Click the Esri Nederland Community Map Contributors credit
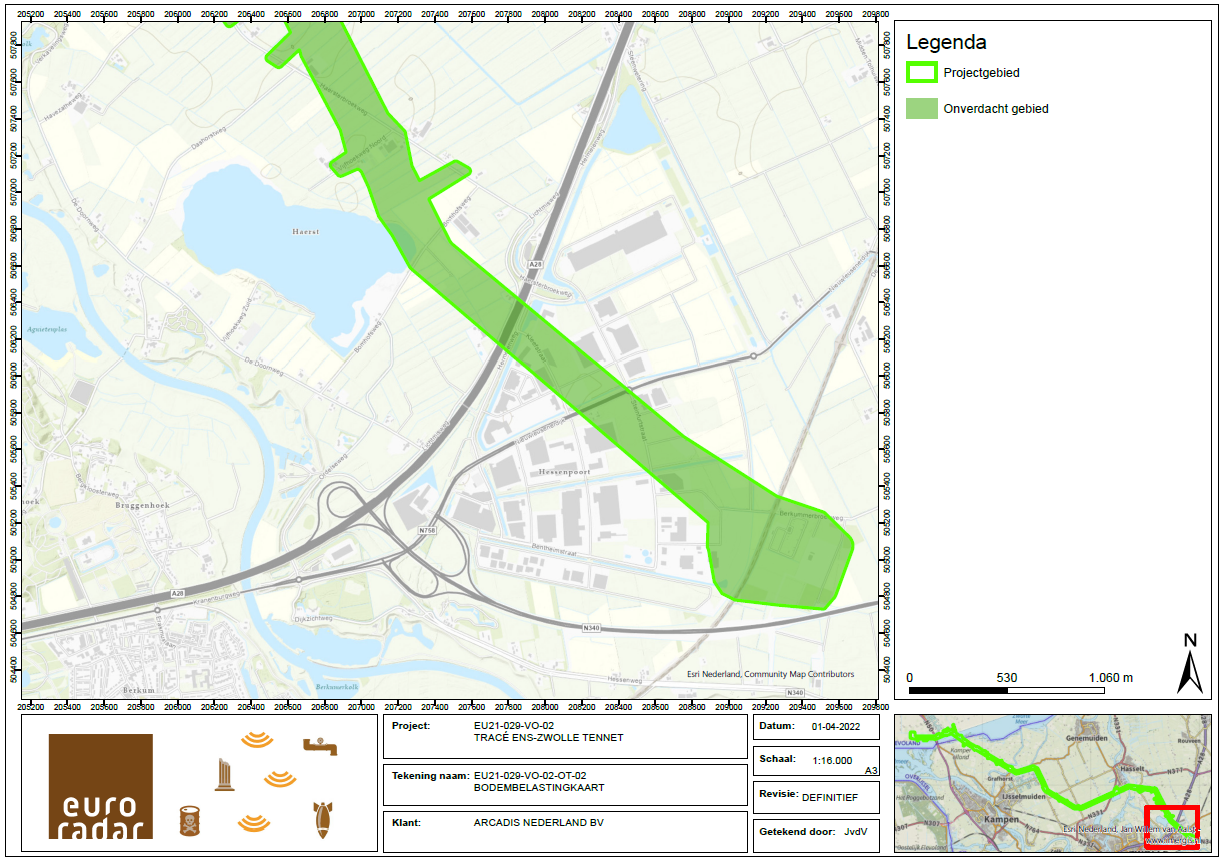The image size is (1223, 863). pos(770,674)
